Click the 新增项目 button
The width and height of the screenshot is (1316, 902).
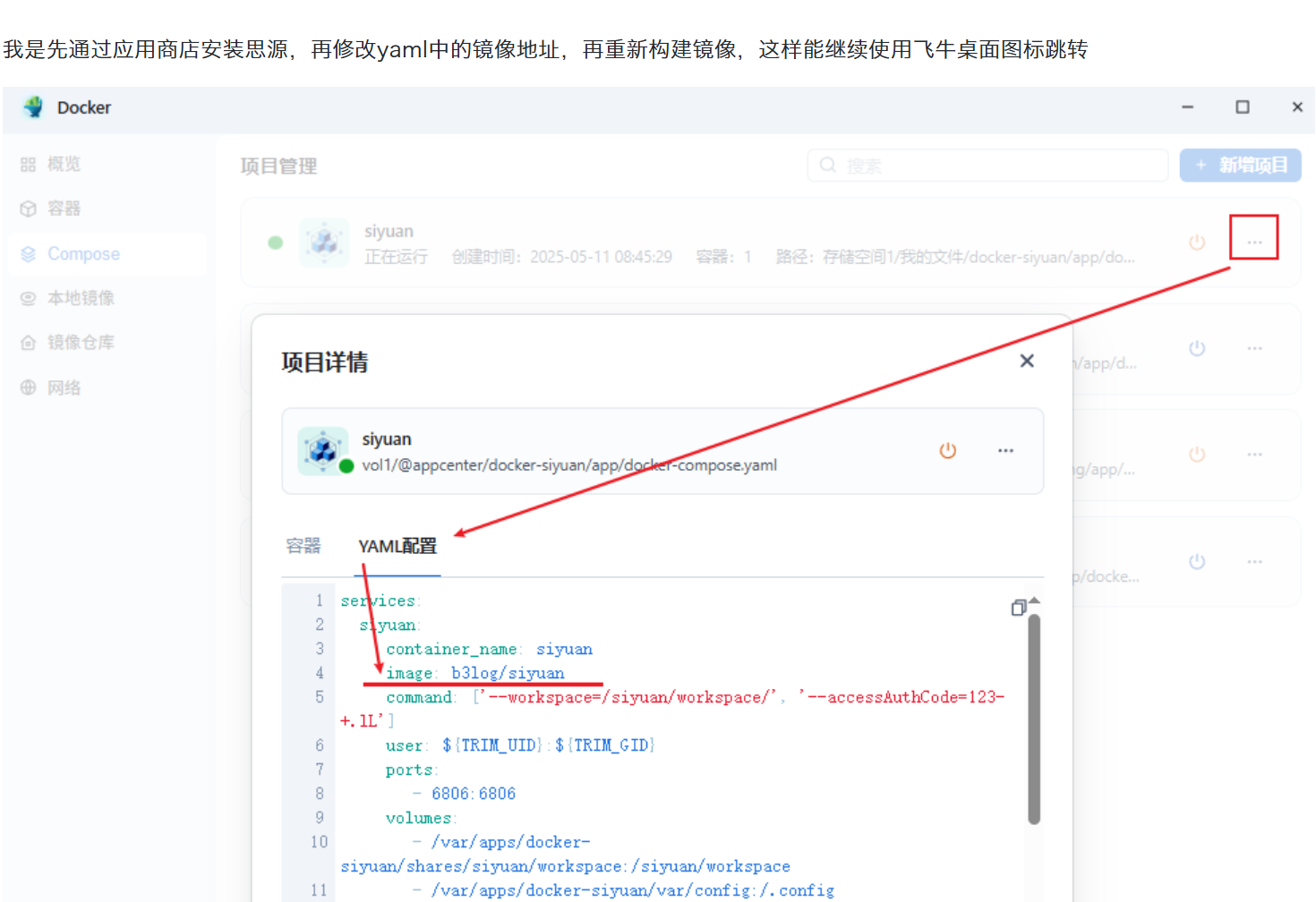point(1240,166)
